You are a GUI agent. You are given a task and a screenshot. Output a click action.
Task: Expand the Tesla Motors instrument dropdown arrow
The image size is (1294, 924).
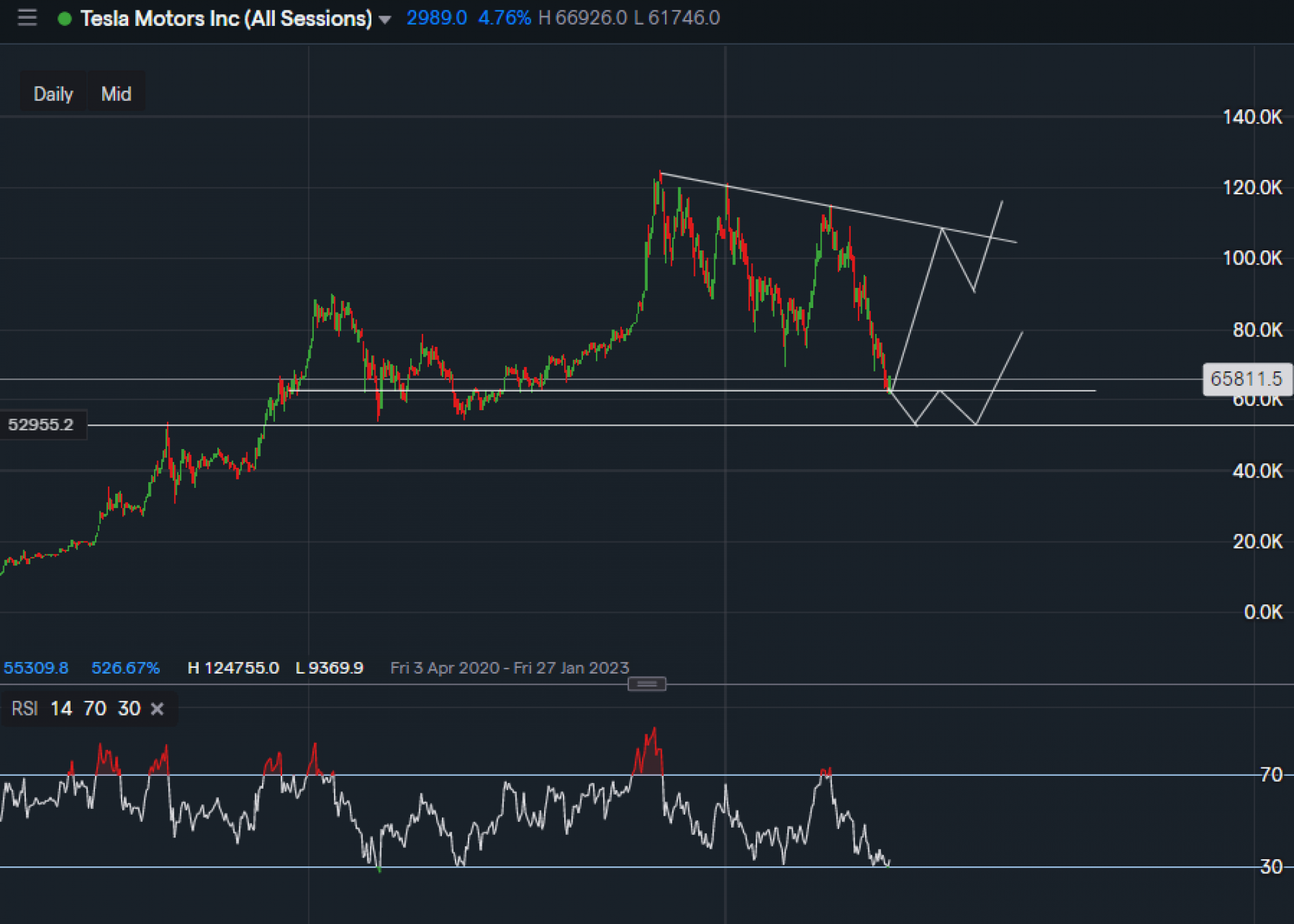tap(385, 19)
